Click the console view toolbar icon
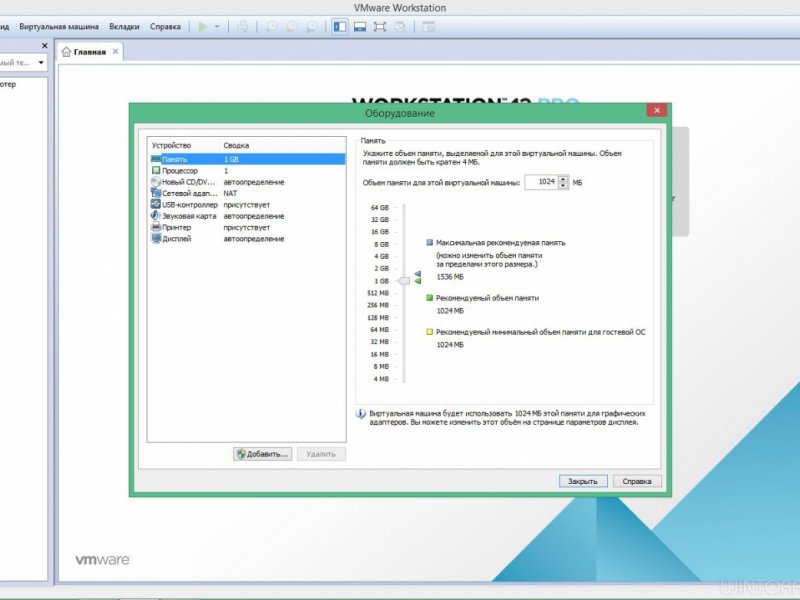The image size is (800, 600). point(429,27)
